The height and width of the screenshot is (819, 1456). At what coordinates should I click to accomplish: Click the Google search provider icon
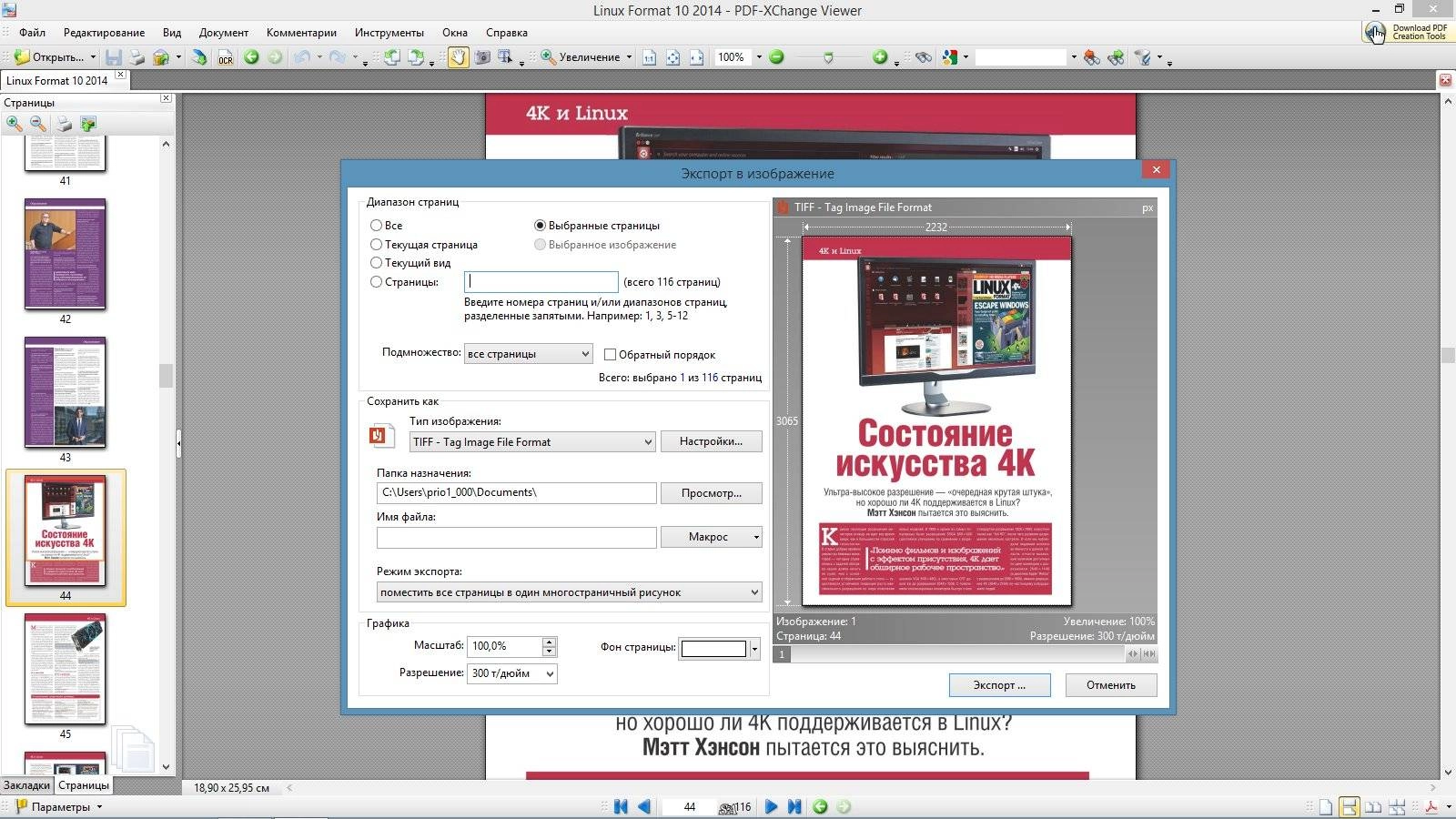(950, 57)
